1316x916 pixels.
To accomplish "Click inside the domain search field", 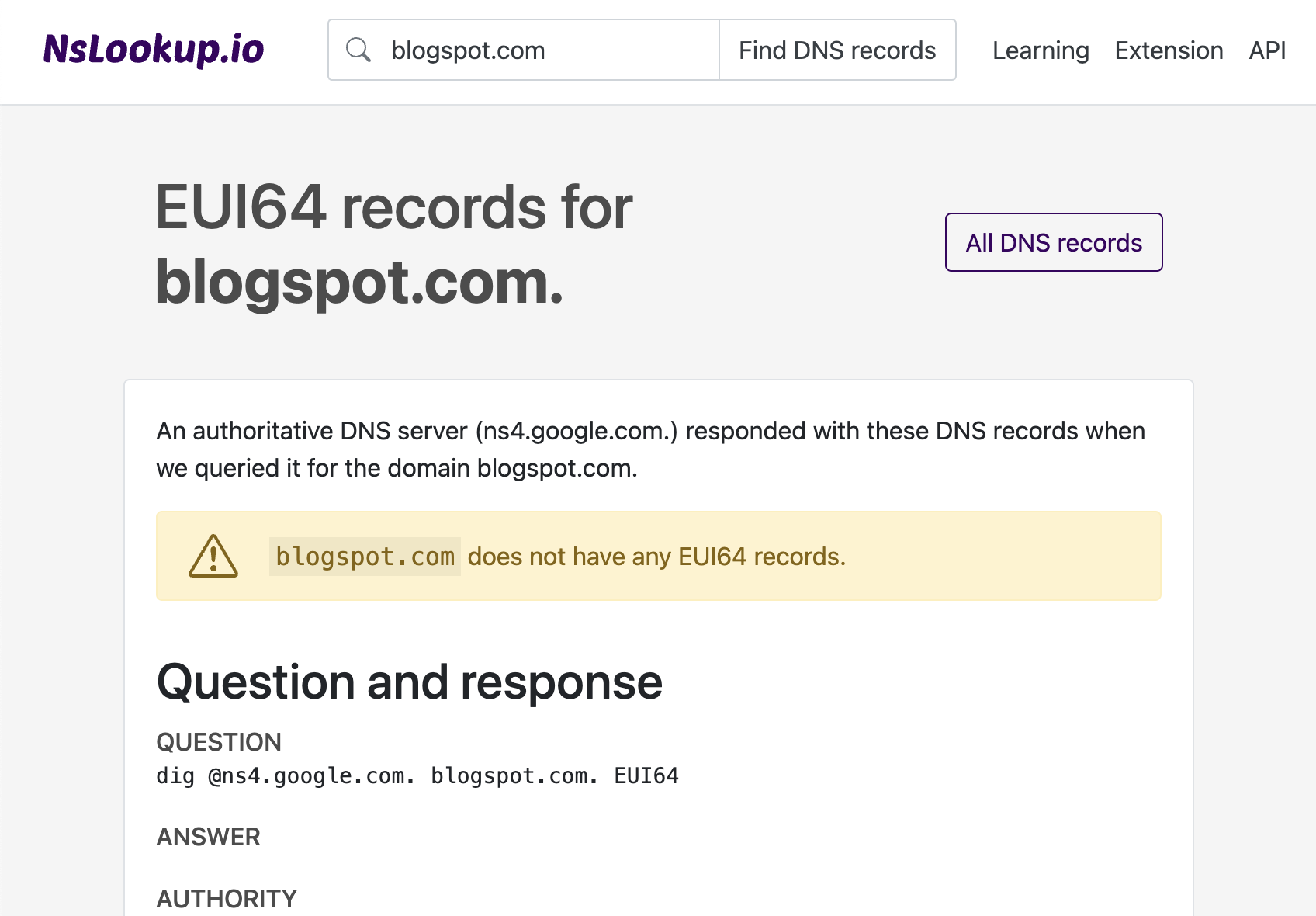I will 543,49.
